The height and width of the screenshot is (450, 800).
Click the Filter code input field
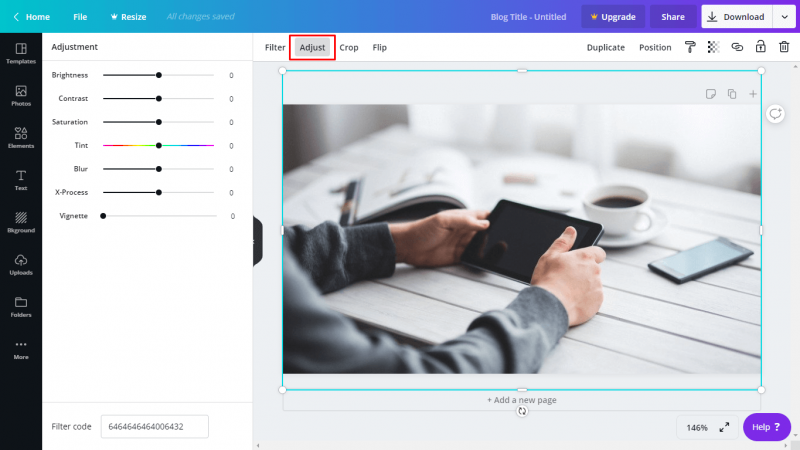pos(155,426)
